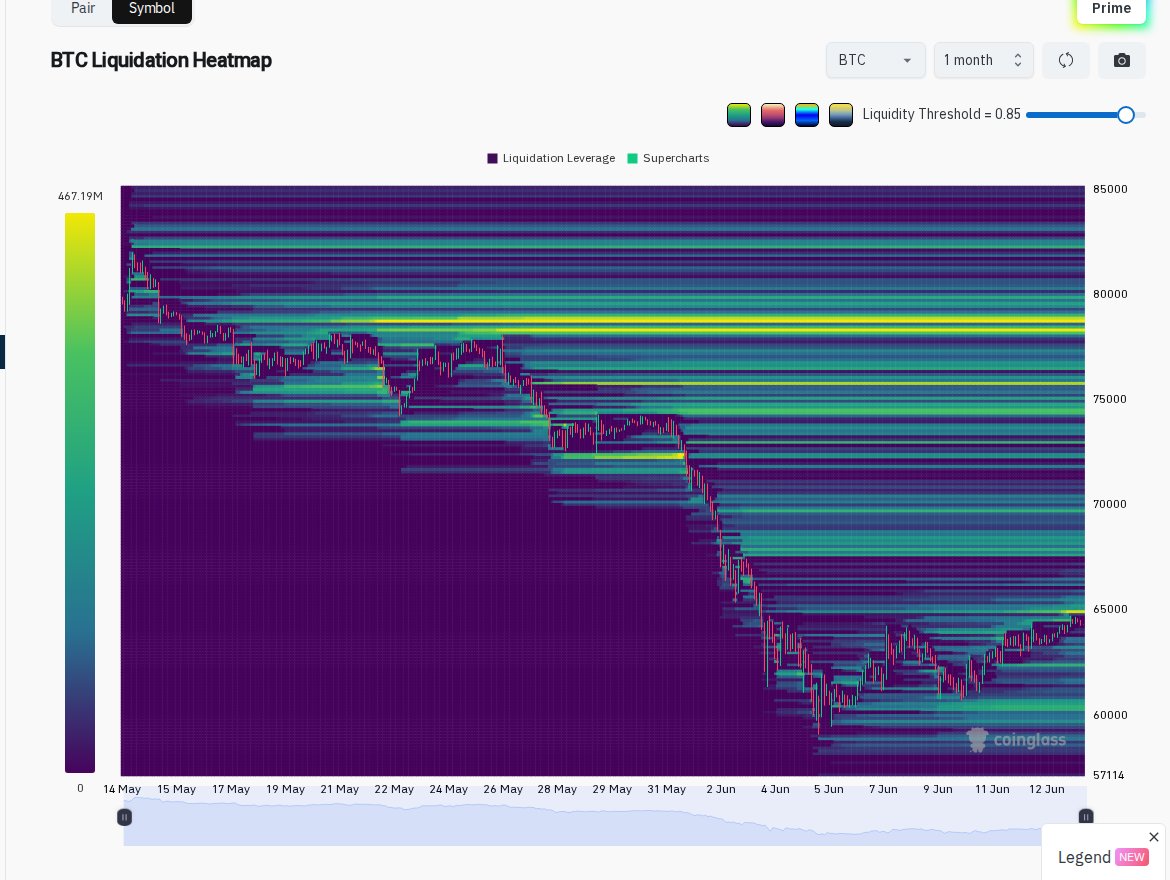1170x880 pixels.
Task: Click the camera screenshot icon
Action: click(x=1121, y=60)
